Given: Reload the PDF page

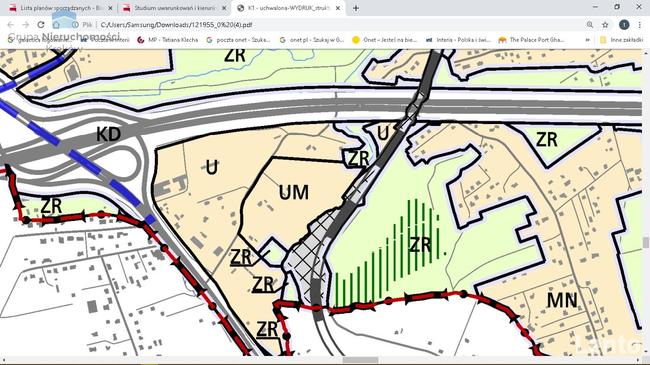Looking at the screenshot, I should pos(41,25).
